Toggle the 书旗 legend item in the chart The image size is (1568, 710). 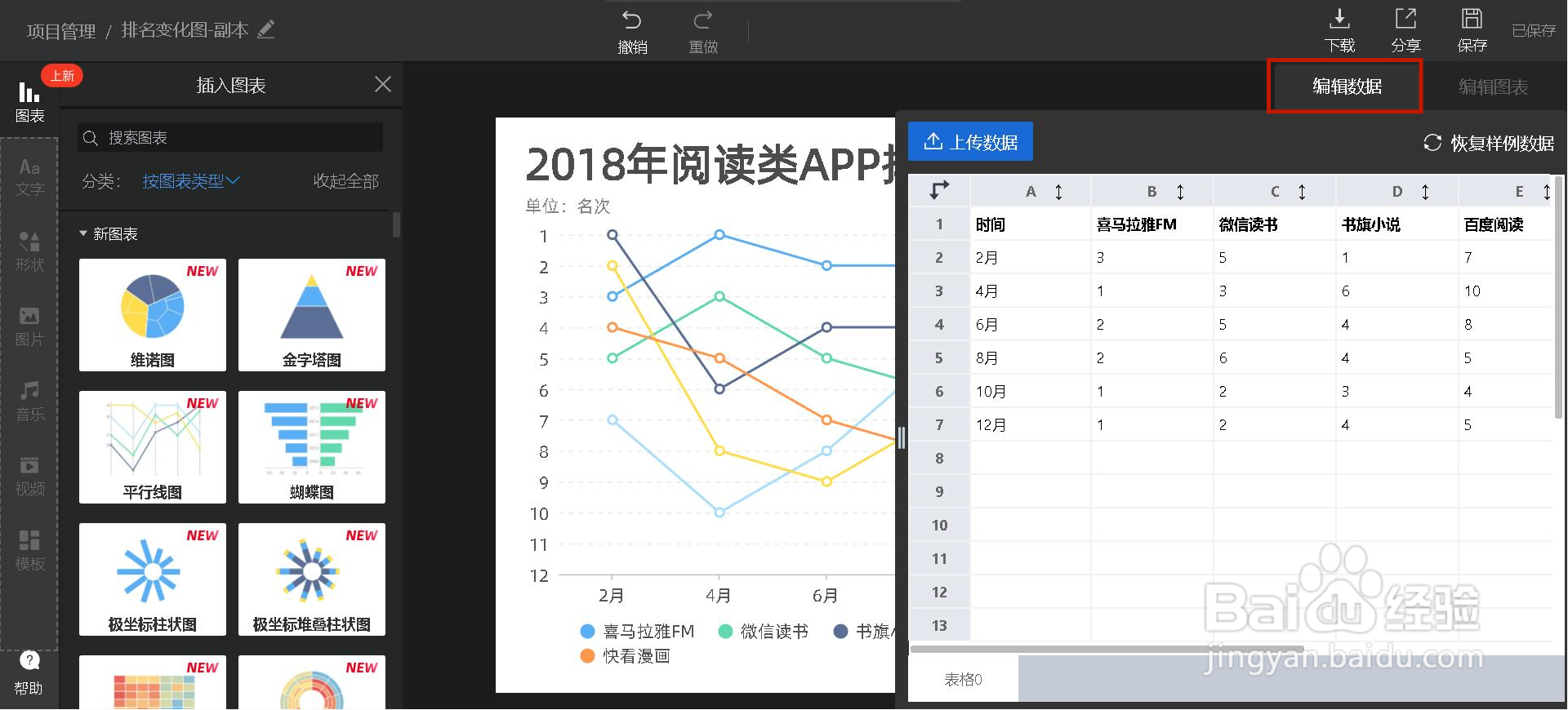pyautogui.click(x=864, y=631)
